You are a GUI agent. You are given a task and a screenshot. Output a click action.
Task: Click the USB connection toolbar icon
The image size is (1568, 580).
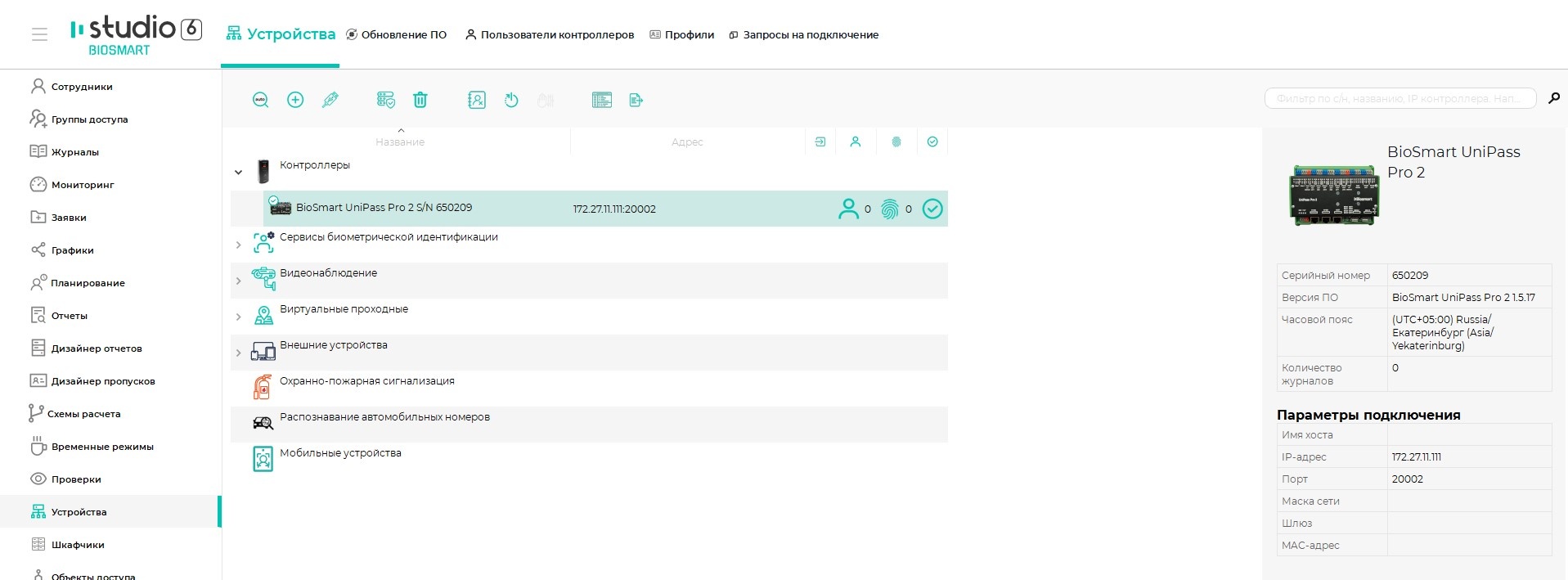click(330, 100)
